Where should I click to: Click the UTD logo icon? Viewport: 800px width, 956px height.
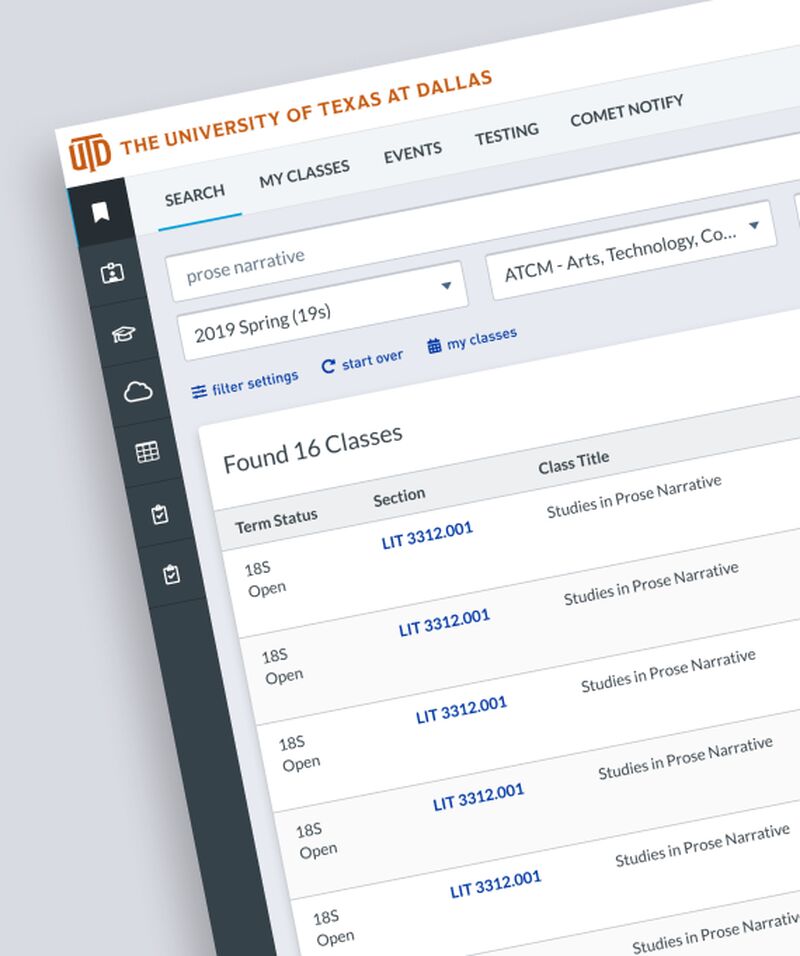click(90, 153)
